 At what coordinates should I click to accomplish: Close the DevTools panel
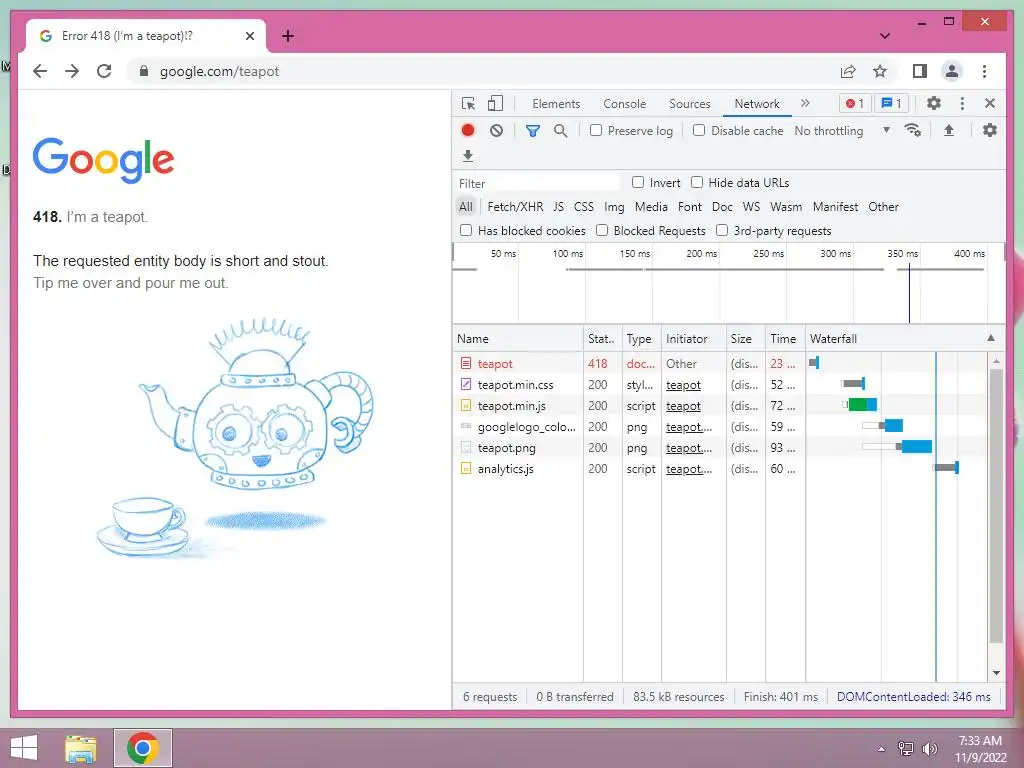coord(990,103)
